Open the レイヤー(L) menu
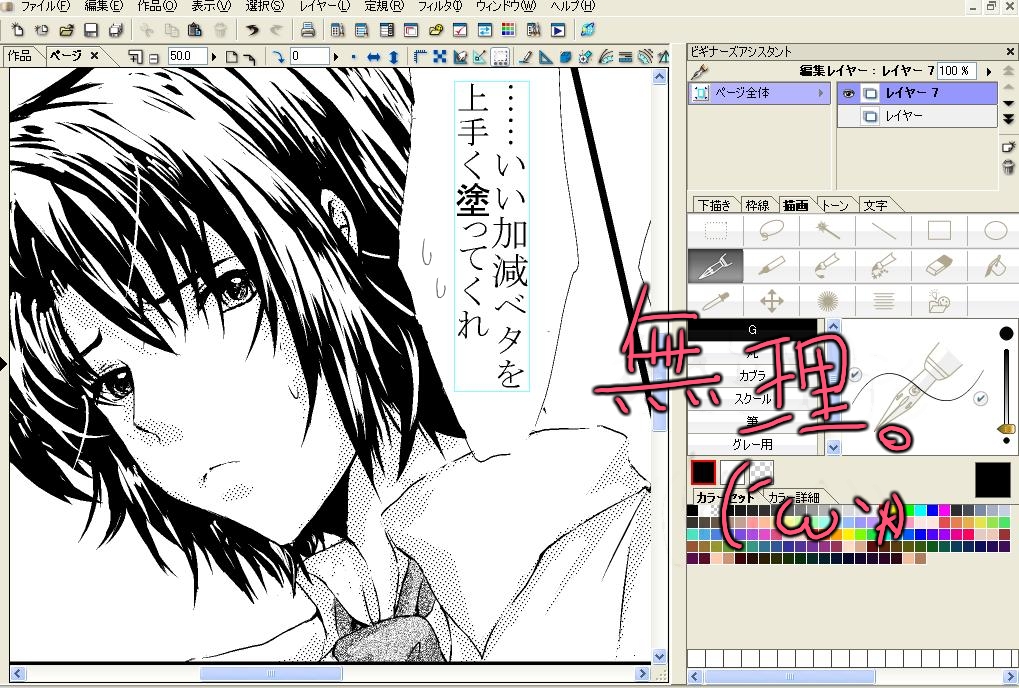The width and height of the screenshot is (1019, 688). (324, 6)
